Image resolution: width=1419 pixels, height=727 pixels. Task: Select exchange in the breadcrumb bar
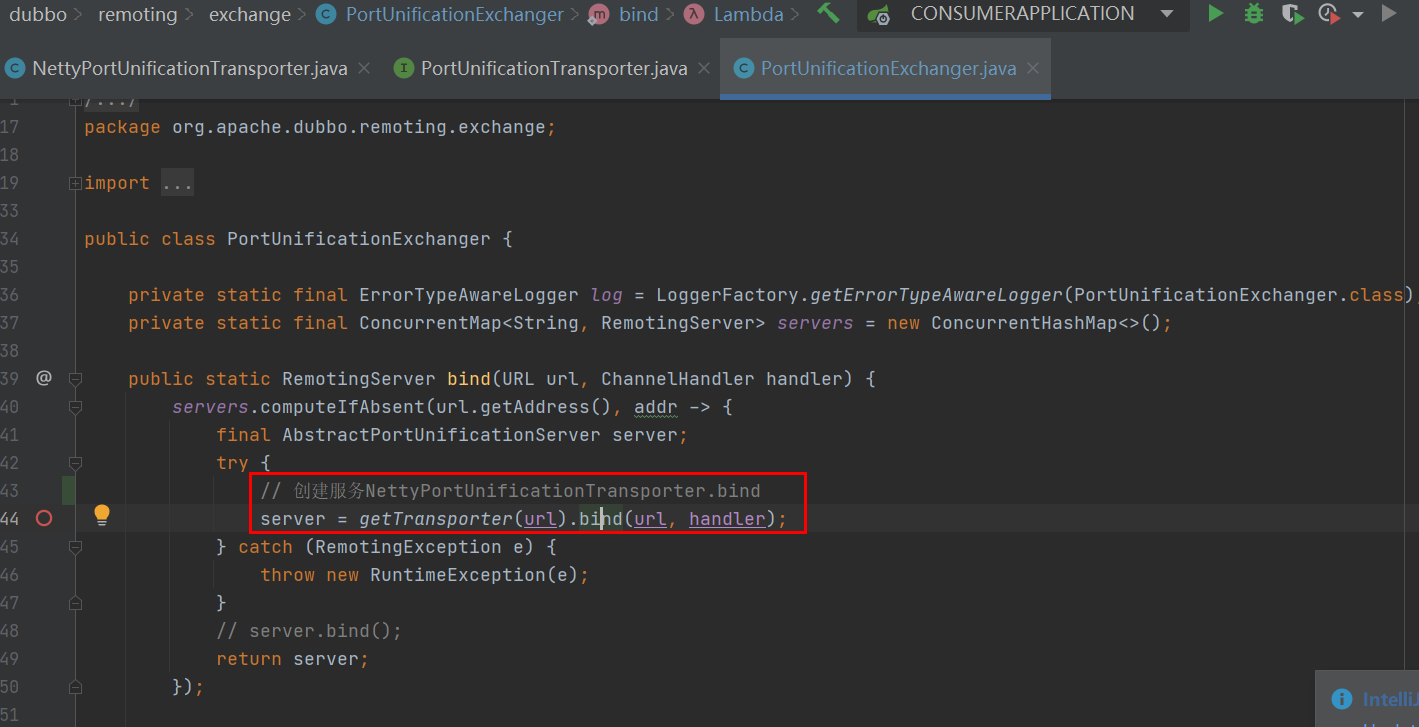point(250,14)
